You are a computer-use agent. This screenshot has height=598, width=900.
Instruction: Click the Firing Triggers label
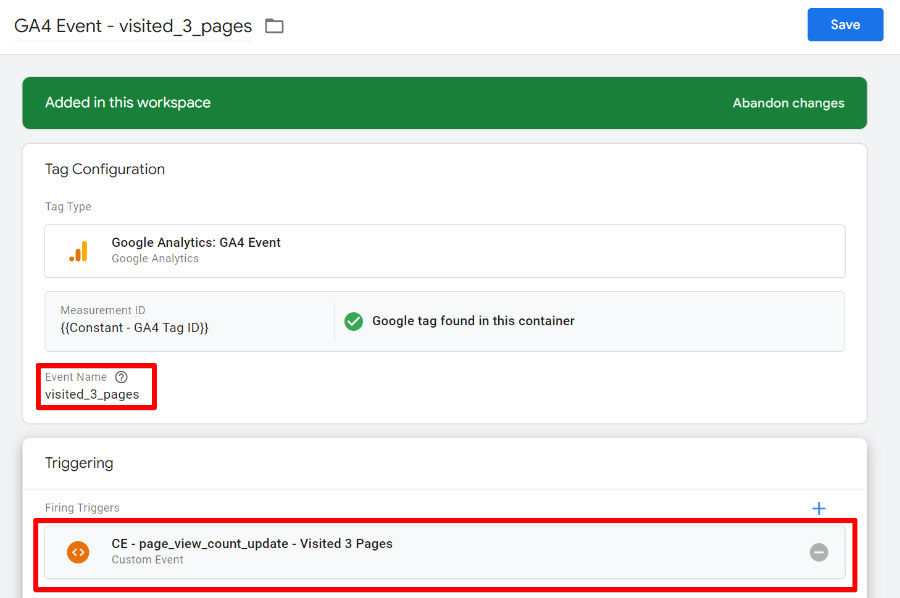tap(82, 508)
